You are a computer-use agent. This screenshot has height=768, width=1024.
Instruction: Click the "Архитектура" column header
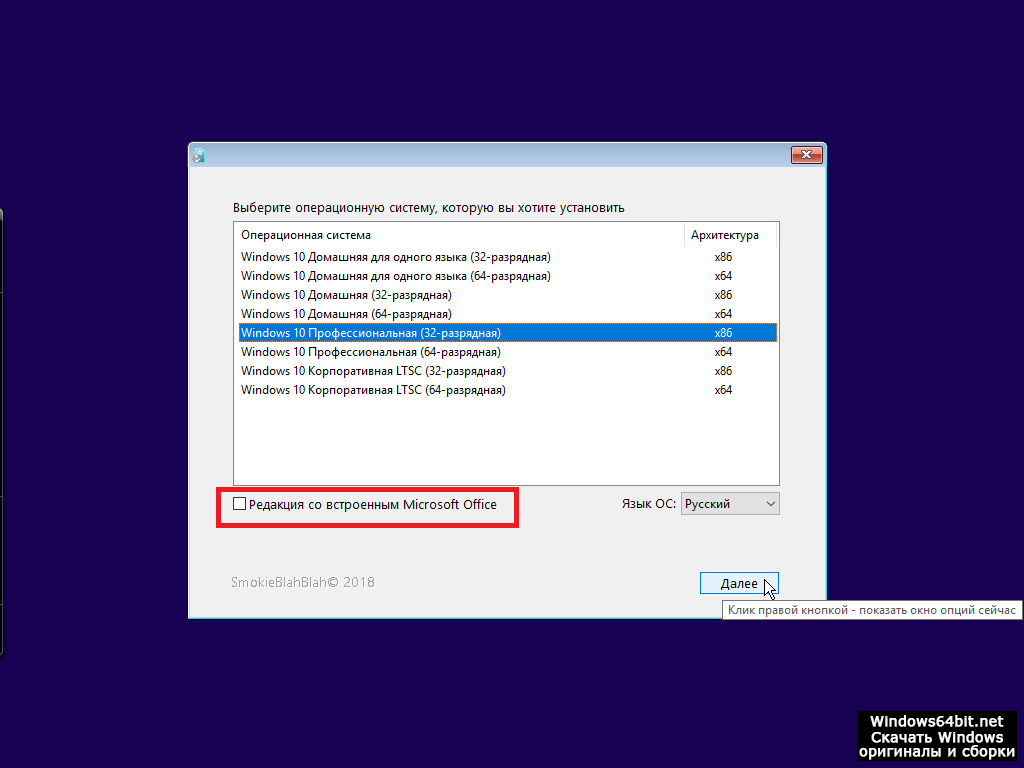coord(724,236)
